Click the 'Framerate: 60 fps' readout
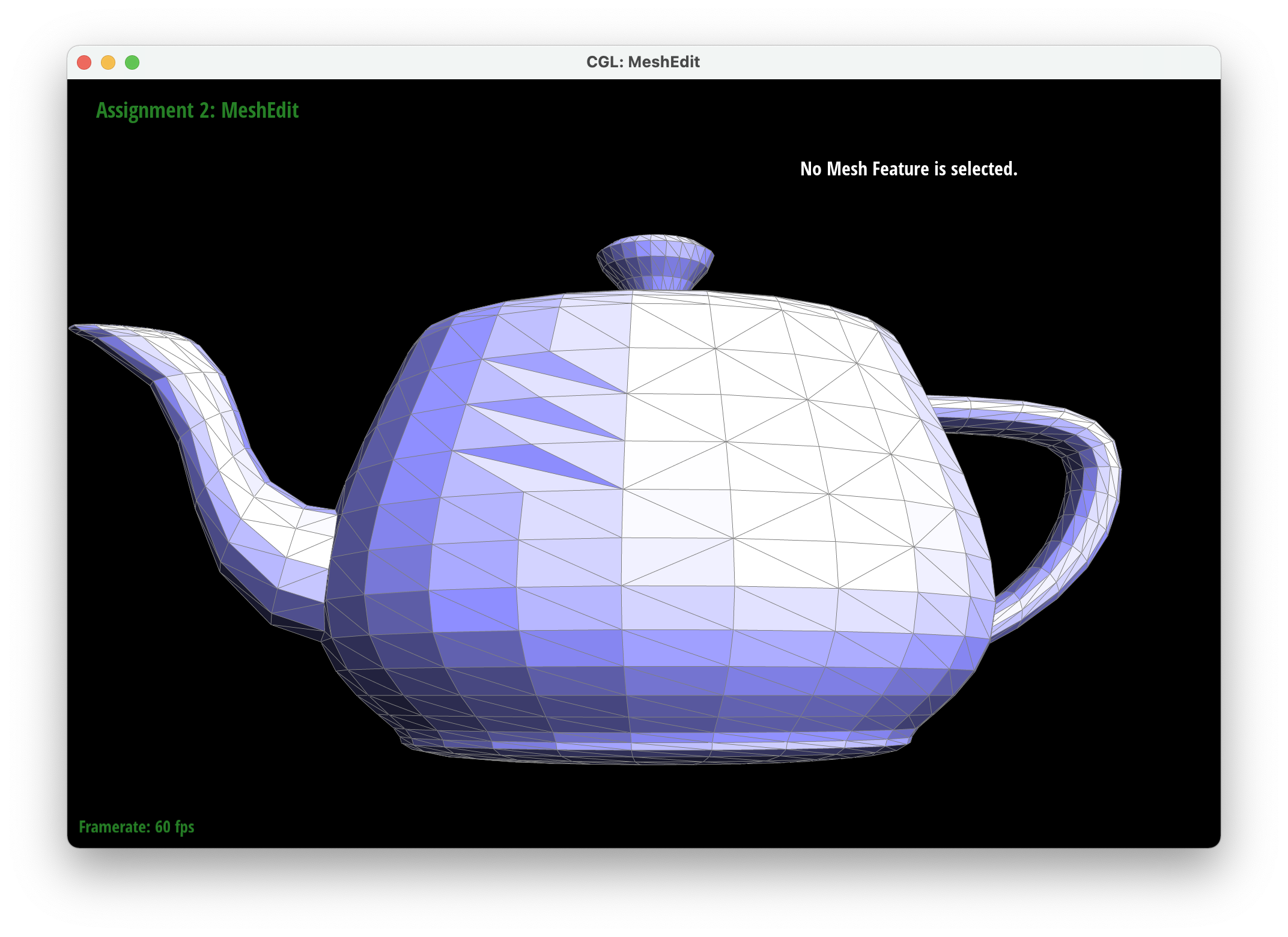Screen dimensions: 1288x937 (136, 827)
